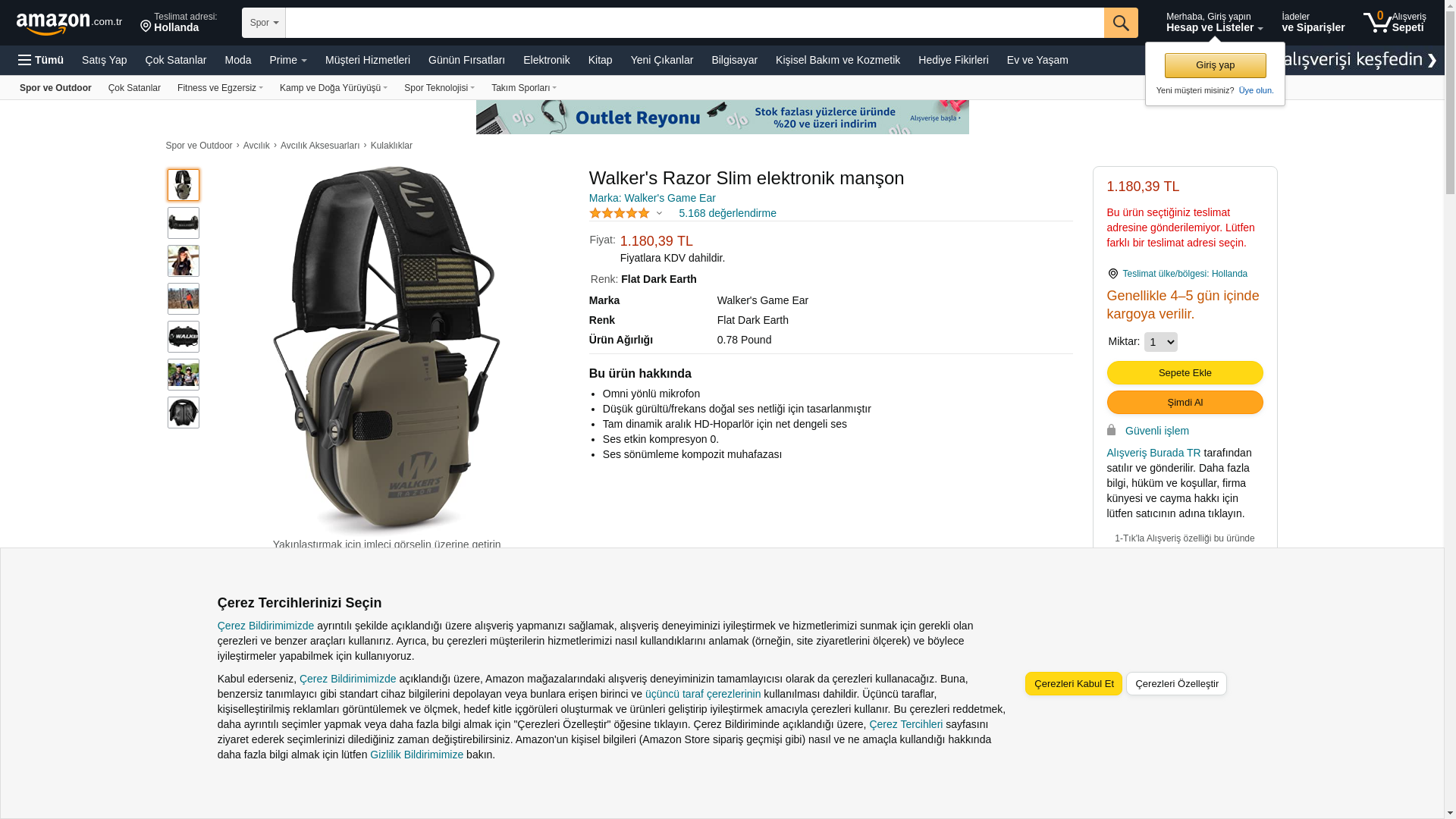The image size is (1456, 819).
Task: Open the shopping cart icon
Action: pos(1377,22)
